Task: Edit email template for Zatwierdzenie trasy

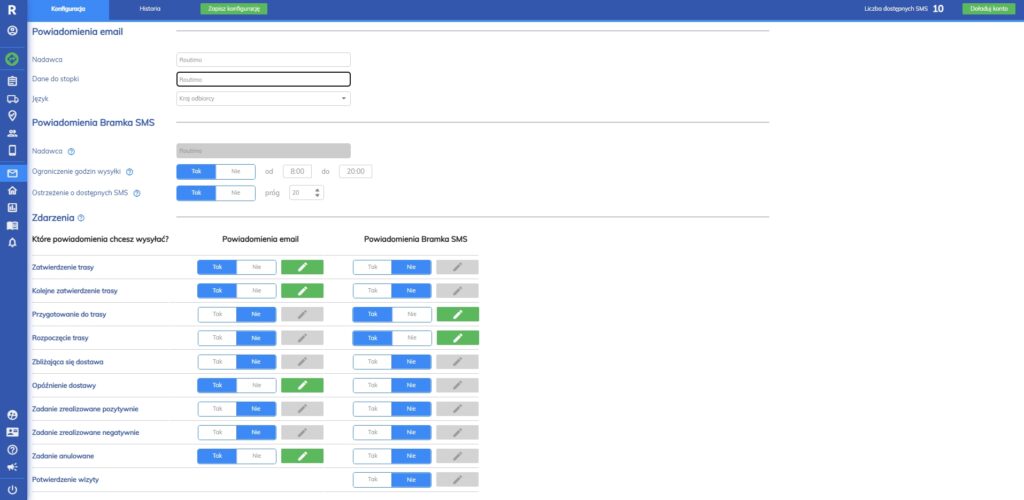Action: click(x=303, y=267)
